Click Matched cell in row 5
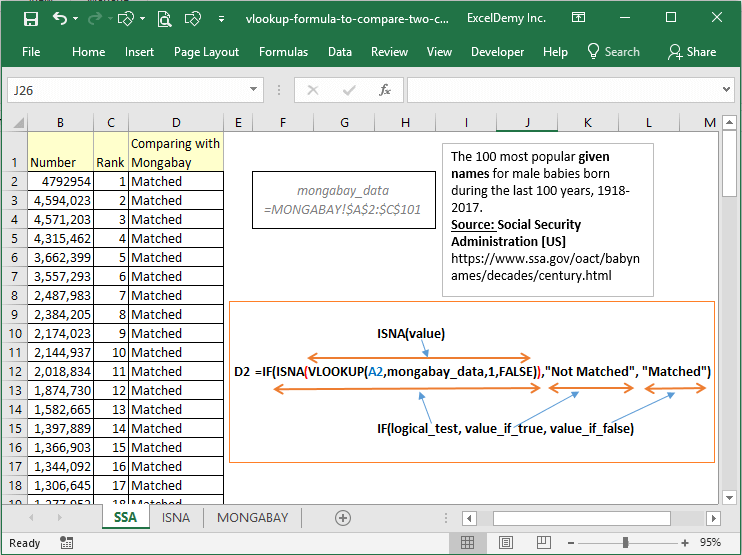742x555 pixels. tap(176, 239)
